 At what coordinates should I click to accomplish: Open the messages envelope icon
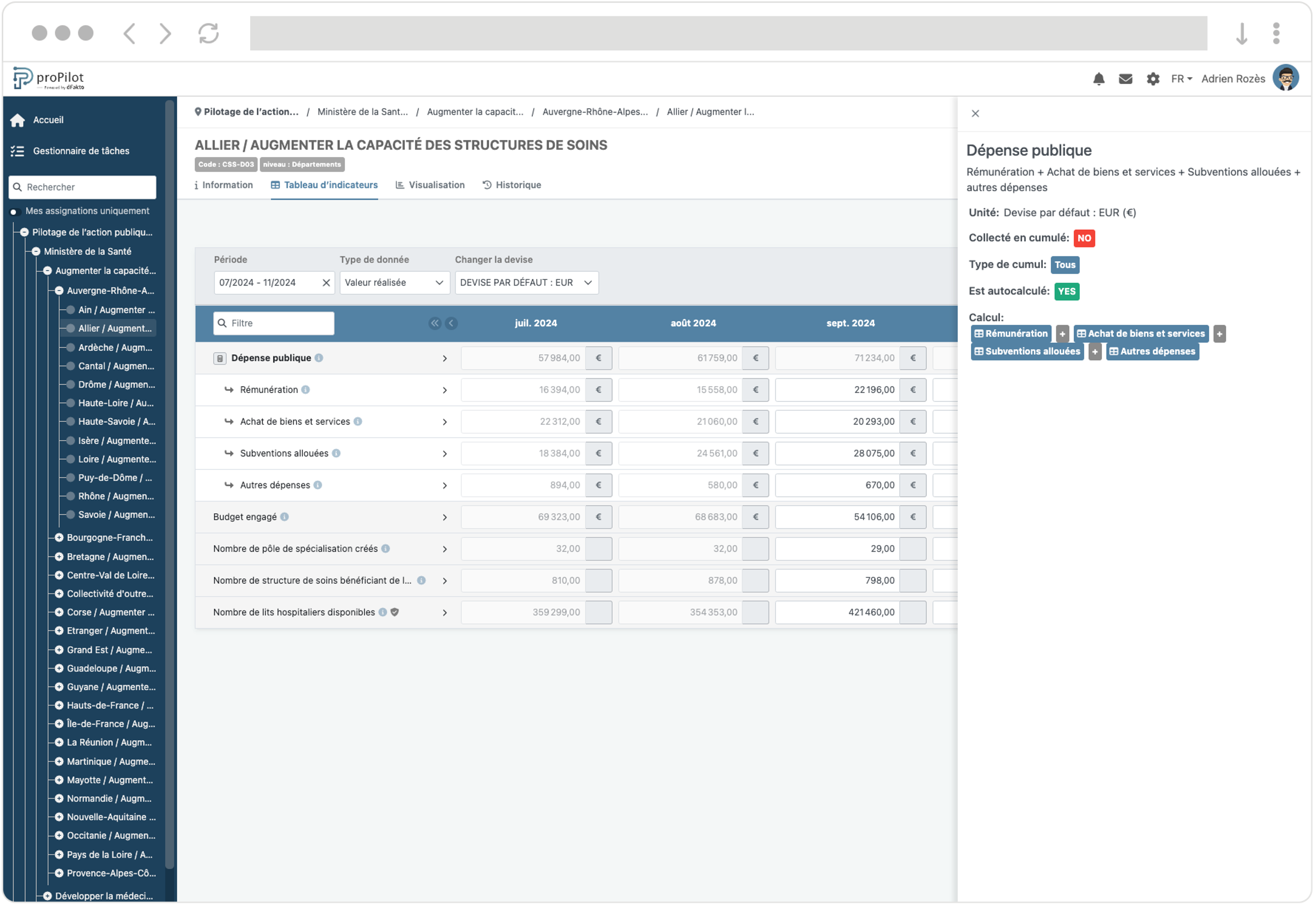click(1125, 79)
